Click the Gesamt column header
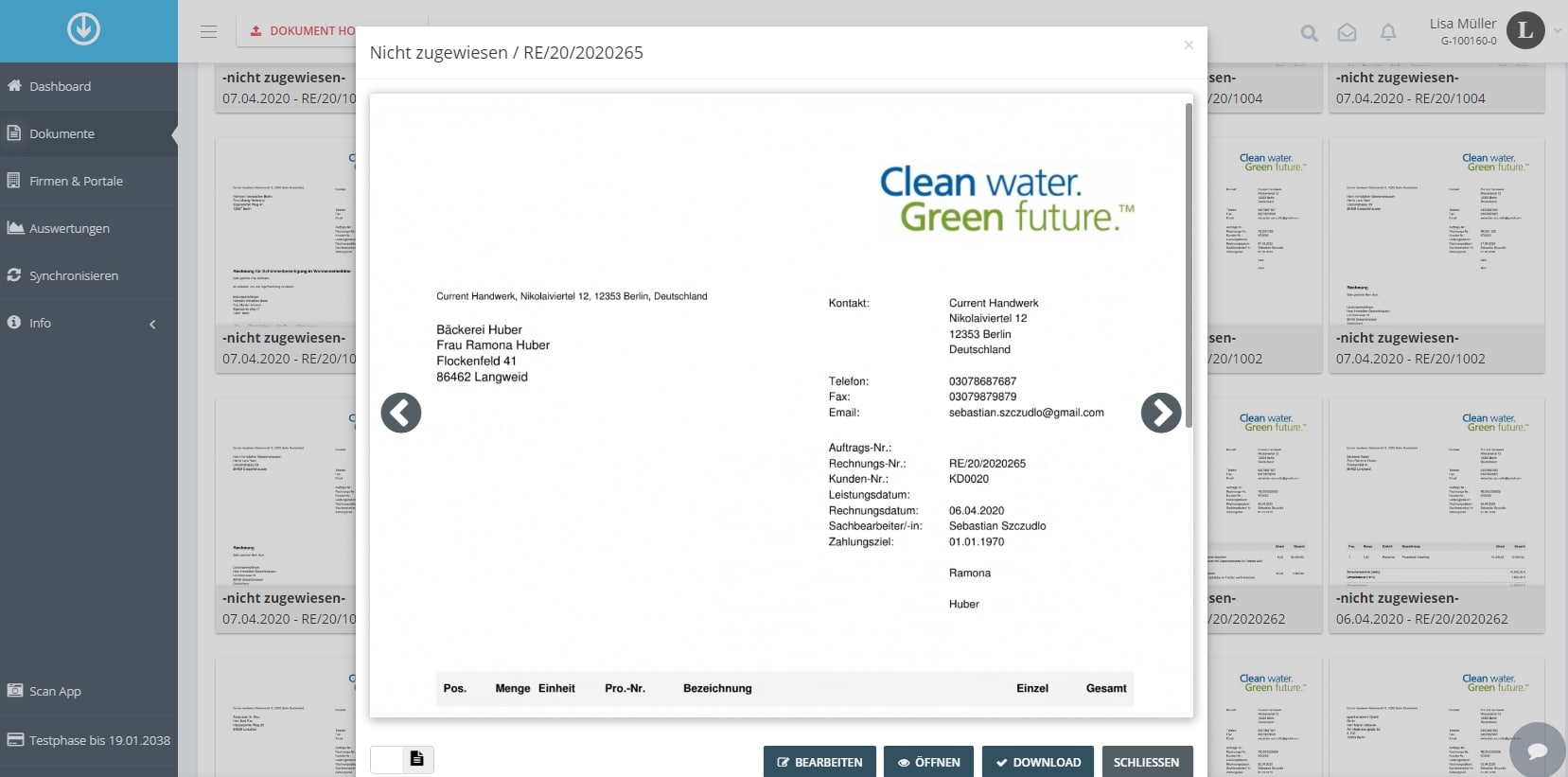This screenshot has height=777, width=1568. click(x=1106, y=688)
